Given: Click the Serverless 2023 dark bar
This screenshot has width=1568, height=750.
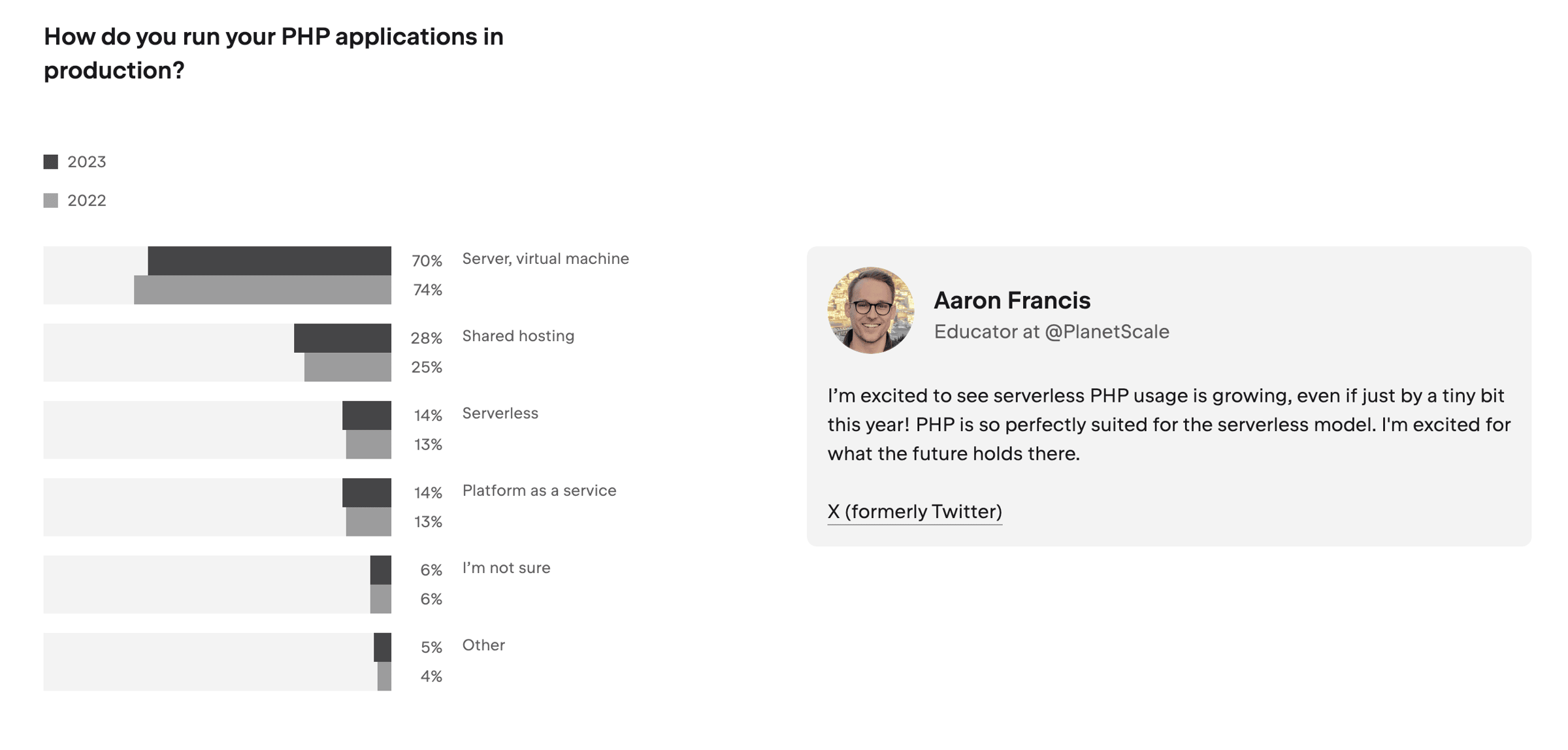Looking at the screenshot, I should pos(367,415).
